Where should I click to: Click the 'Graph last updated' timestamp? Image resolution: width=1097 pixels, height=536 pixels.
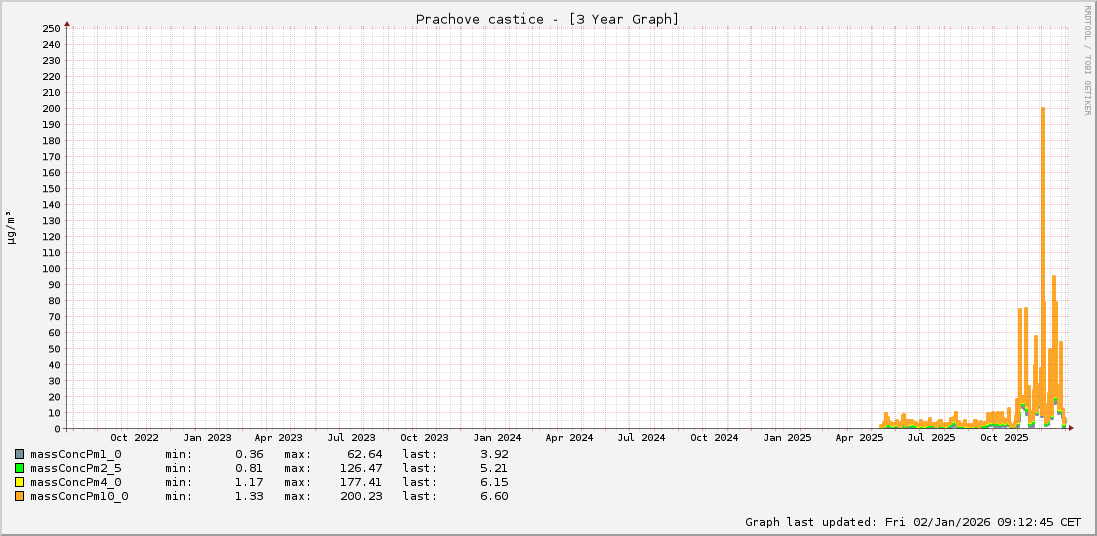(x=912, y=522)
